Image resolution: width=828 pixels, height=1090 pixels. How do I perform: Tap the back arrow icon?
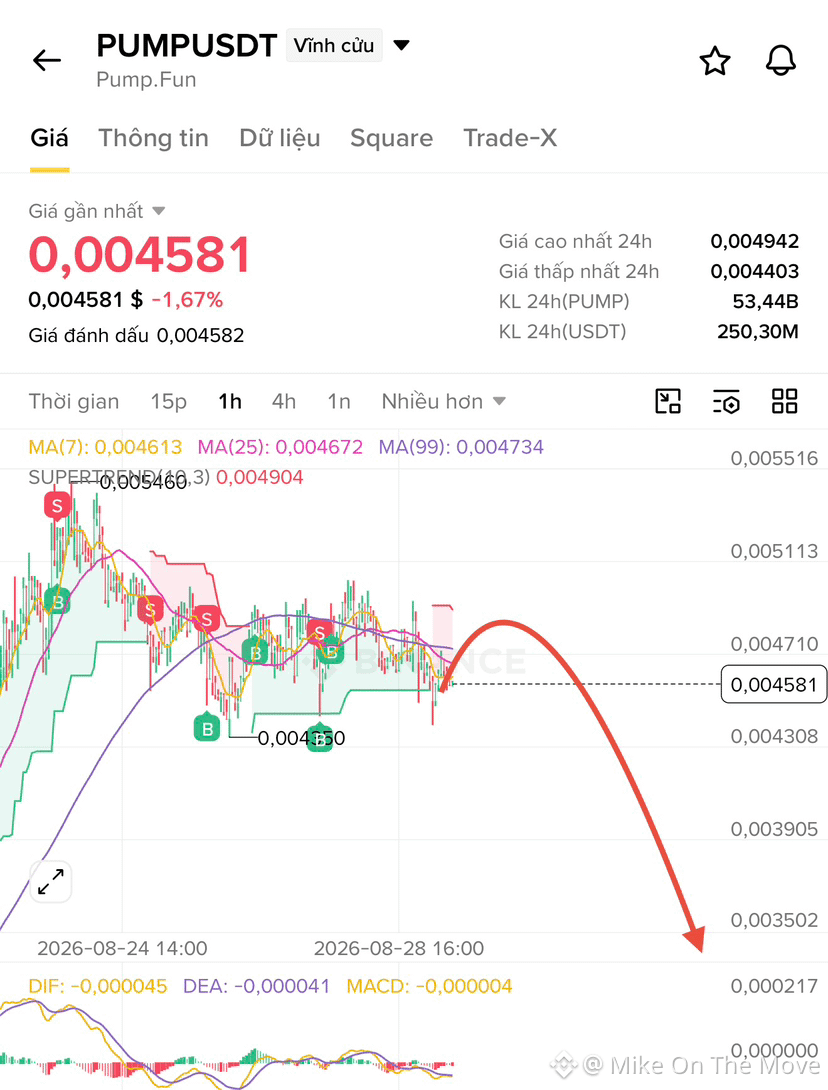point(47,60)
